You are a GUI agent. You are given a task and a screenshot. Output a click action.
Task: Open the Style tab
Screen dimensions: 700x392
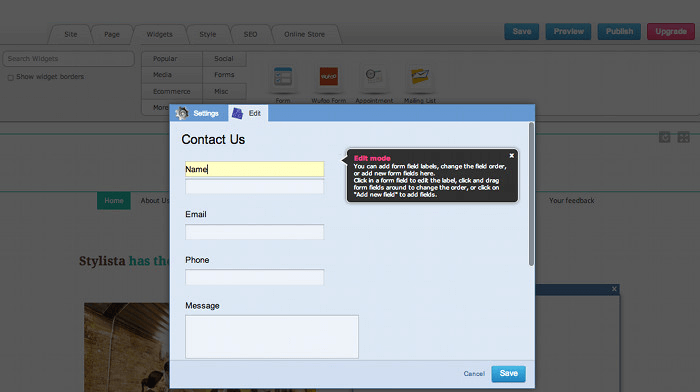click(x=208, y=34)
